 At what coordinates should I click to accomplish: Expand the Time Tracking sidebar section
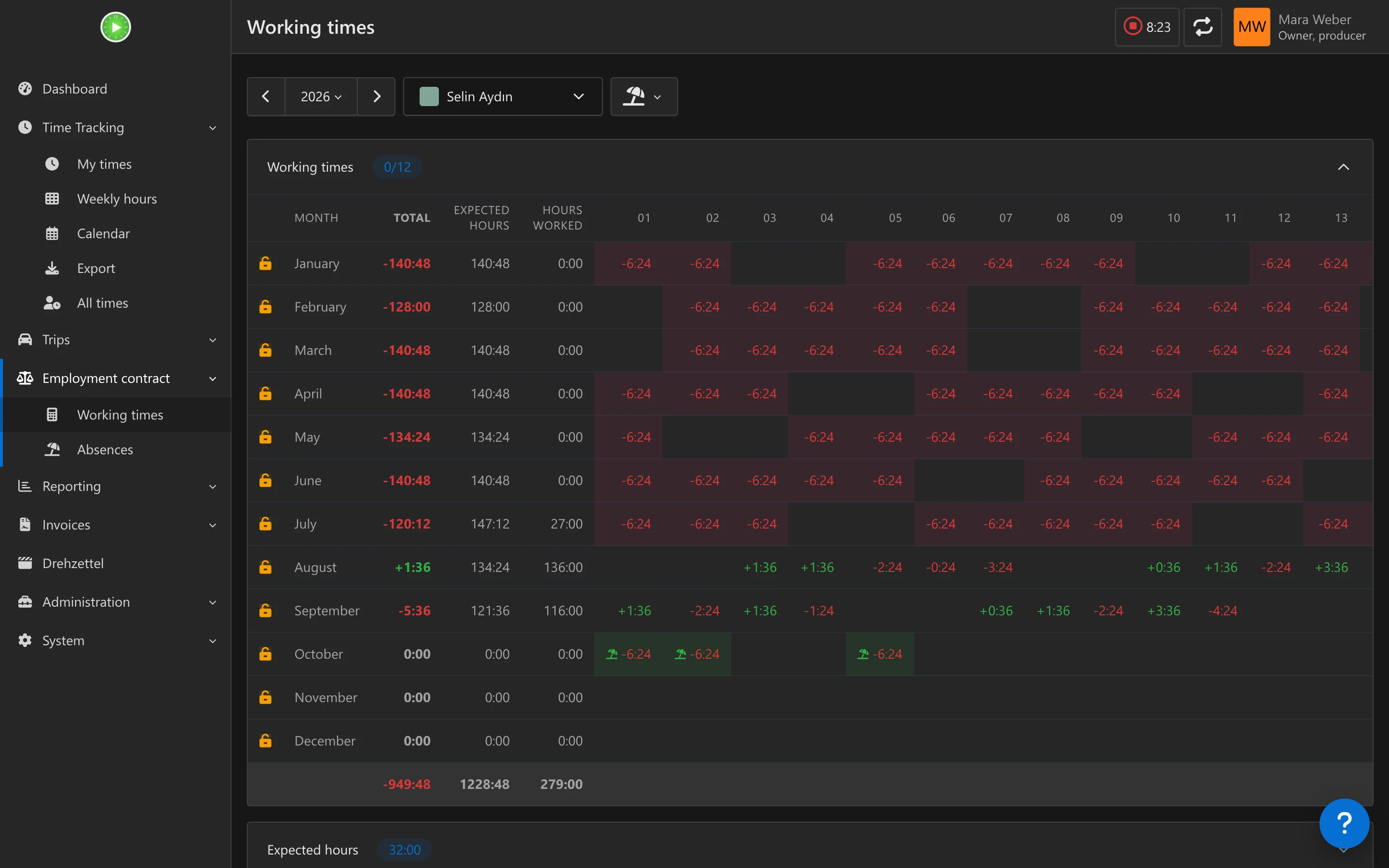(115, 127)
